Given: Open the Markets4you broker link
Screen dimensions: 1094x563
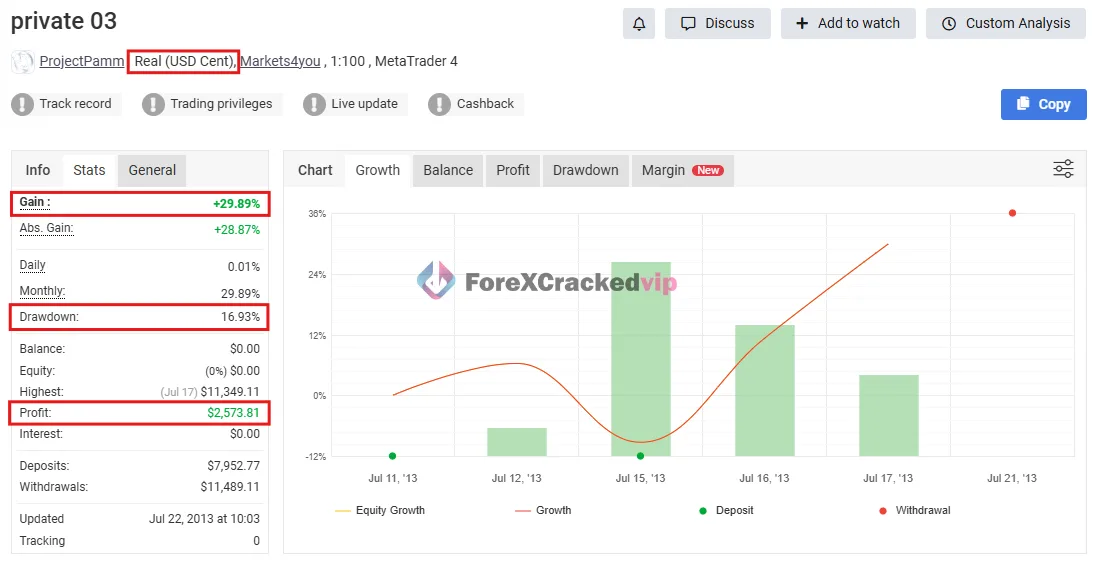Looking at the screenshot, I should pyautogui.click(x=280, y=61).
